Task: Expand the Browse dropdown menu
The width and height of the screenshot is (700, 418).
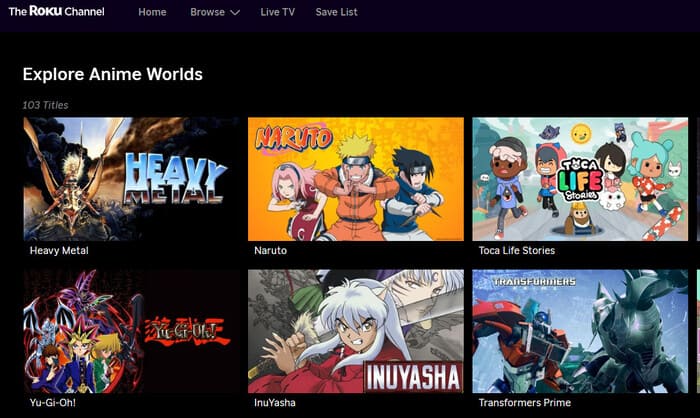Action: tap(215, 12)
